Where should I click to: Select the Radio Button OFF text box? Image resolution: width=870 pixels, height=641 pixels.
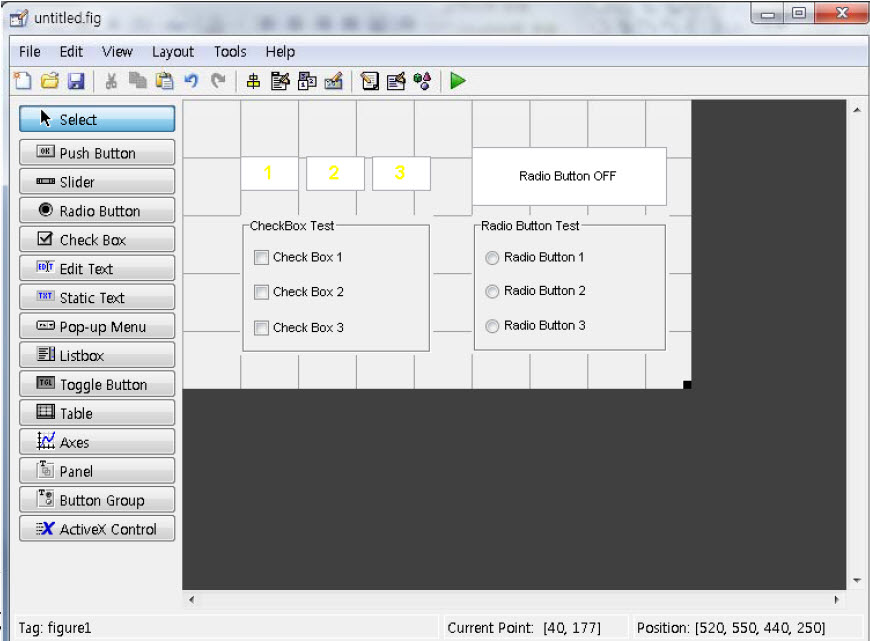(x=569, y=176)
